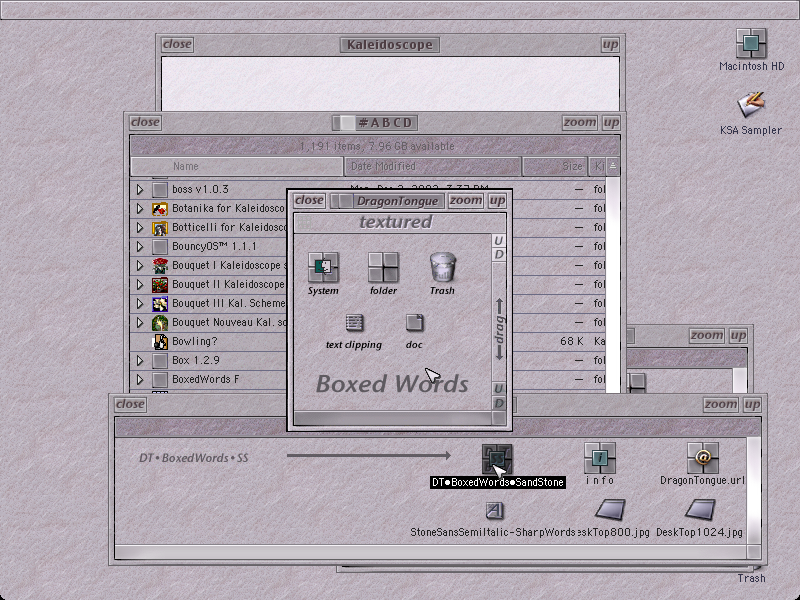Select the 'BouncyOS™ 1.1.1' row name
The height and width of the screenshot is (600, 800).
point(214,247)
